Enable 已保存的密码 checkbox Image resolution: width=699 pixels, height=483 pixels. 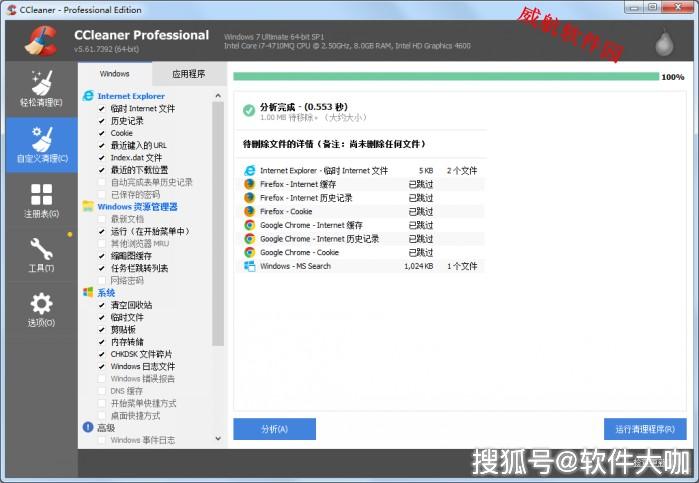click(102, 194)
